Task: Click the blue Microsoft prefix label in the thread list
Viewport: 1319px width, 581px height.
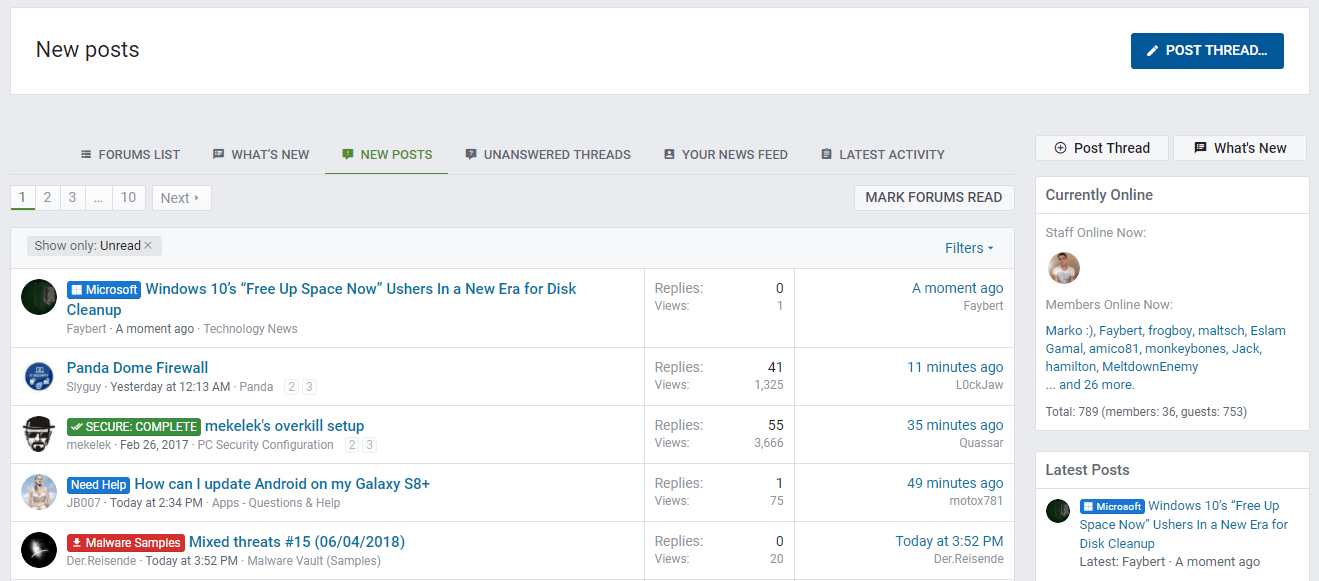Action: (x=103, y=289)
